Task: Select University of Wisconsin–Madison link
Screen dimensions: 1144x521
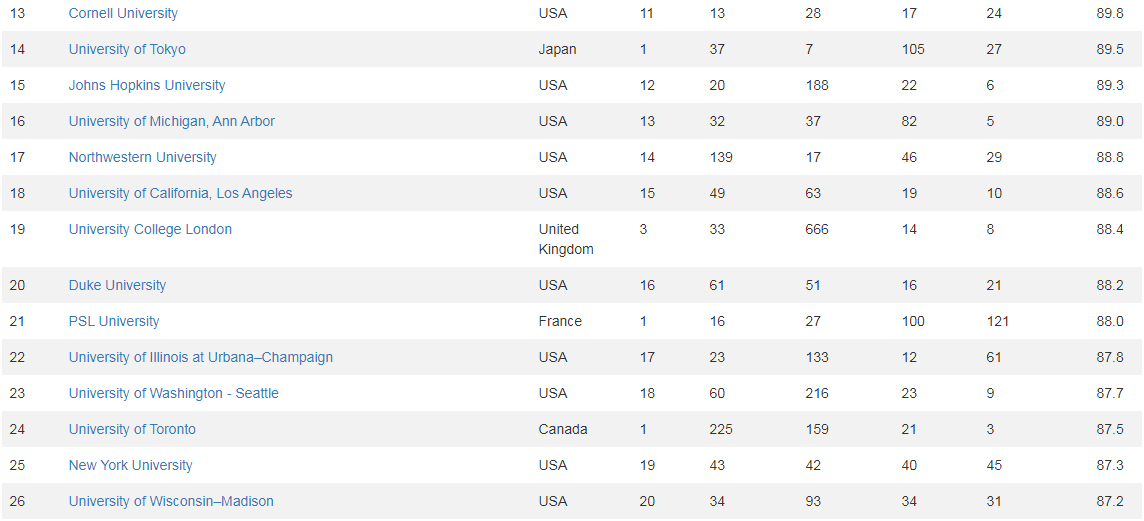Action: [171, 501]
